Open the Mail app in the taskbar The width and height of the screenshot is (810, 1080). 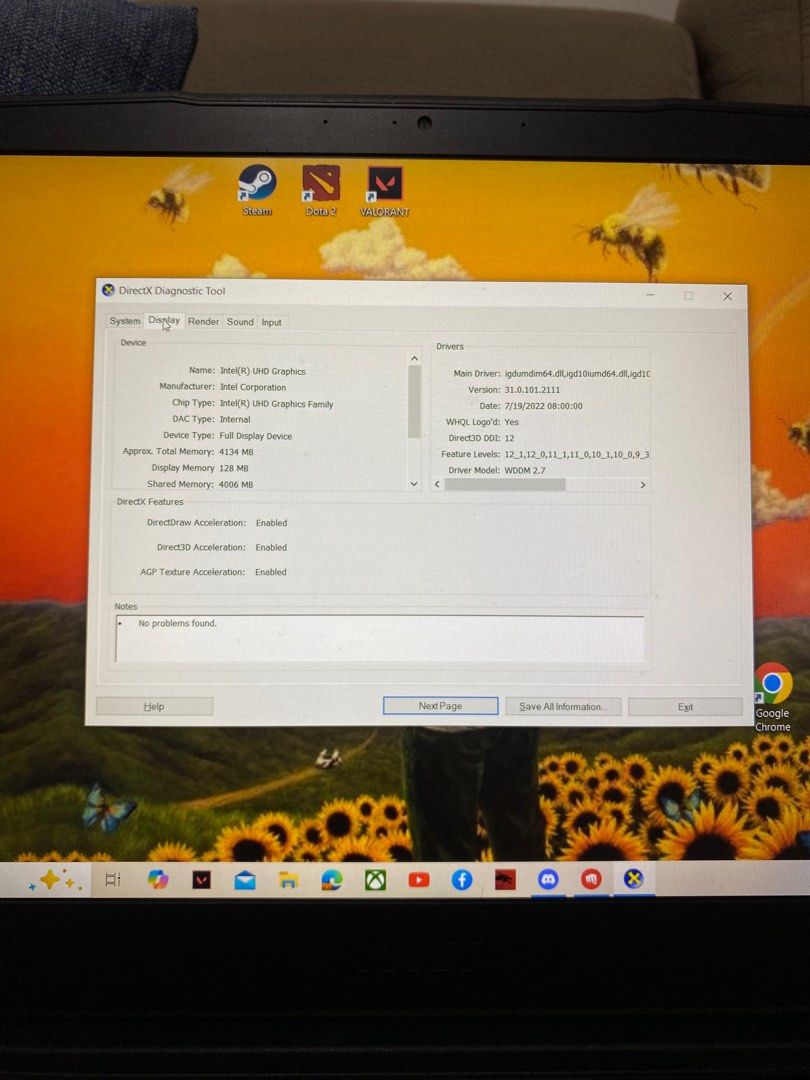coord(245,880)
